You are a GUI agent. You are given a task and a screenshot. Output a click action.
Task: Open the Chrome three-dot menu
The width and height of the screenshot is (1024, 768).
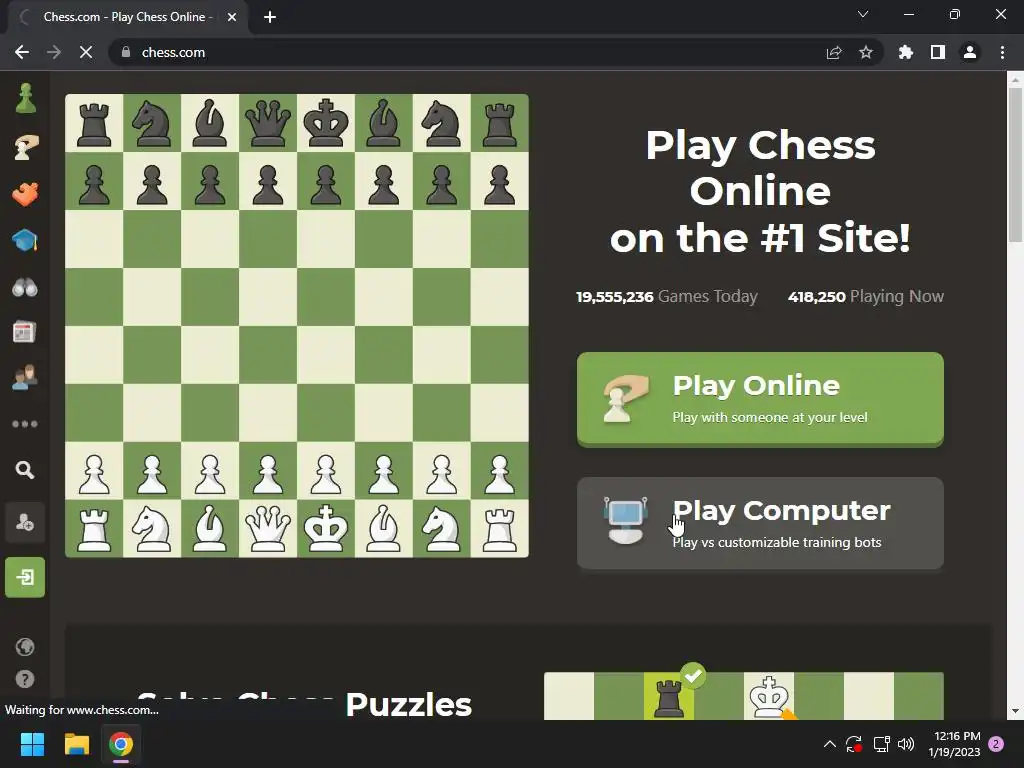[x=1002, y=52]
